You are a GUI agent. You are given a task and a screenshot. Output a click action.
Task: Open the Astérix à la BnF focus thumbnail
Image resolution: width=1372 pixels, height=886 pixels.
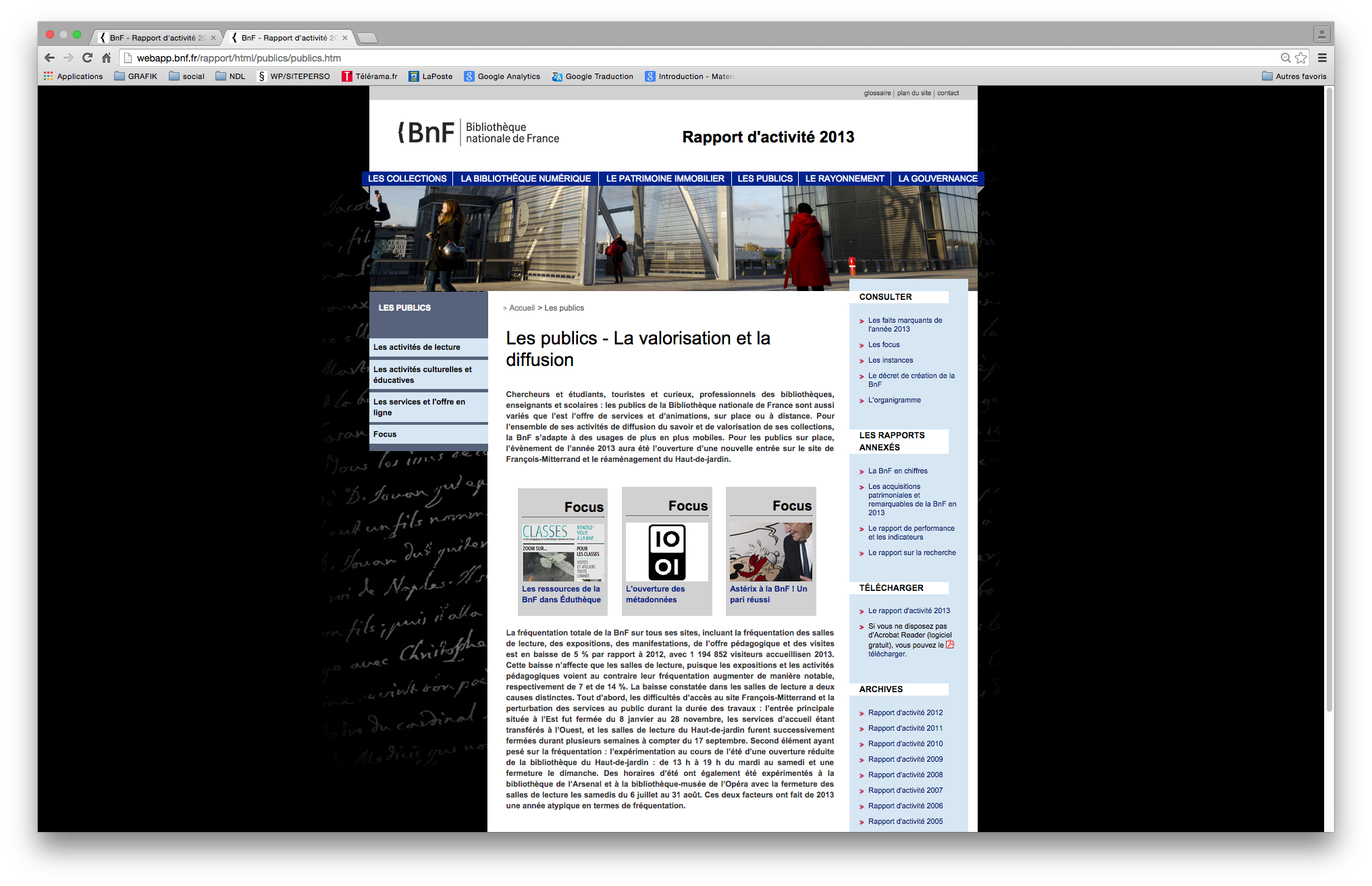tap(770, 552)
